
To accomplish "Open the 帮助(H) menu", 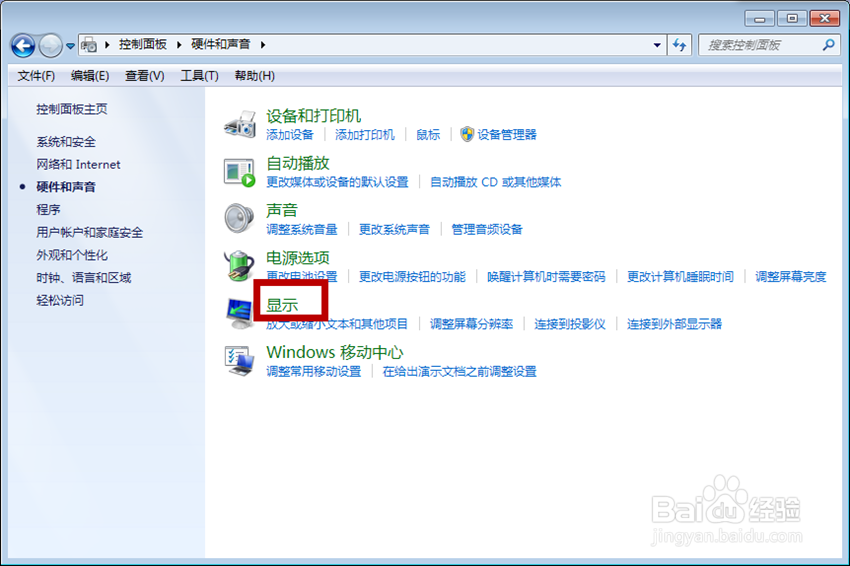I will pos(254,75).
